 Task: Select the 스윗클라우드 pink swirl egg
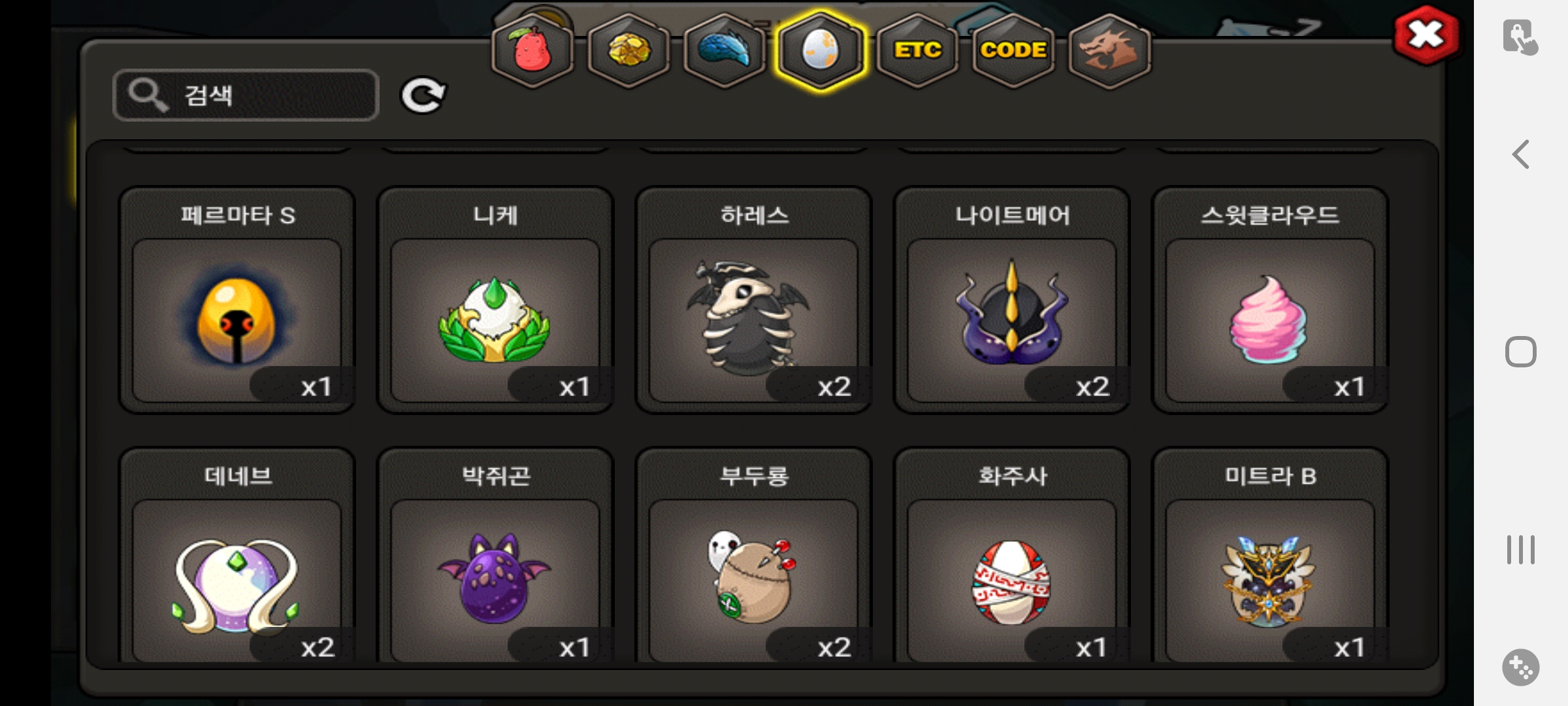(1270, 301)
